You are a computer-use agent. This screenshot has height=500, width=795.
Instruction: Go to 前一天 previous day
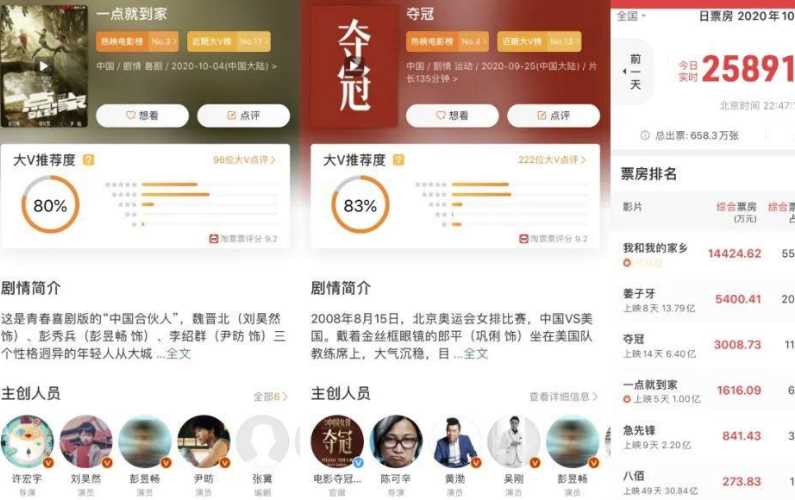[x=633, y=72]
